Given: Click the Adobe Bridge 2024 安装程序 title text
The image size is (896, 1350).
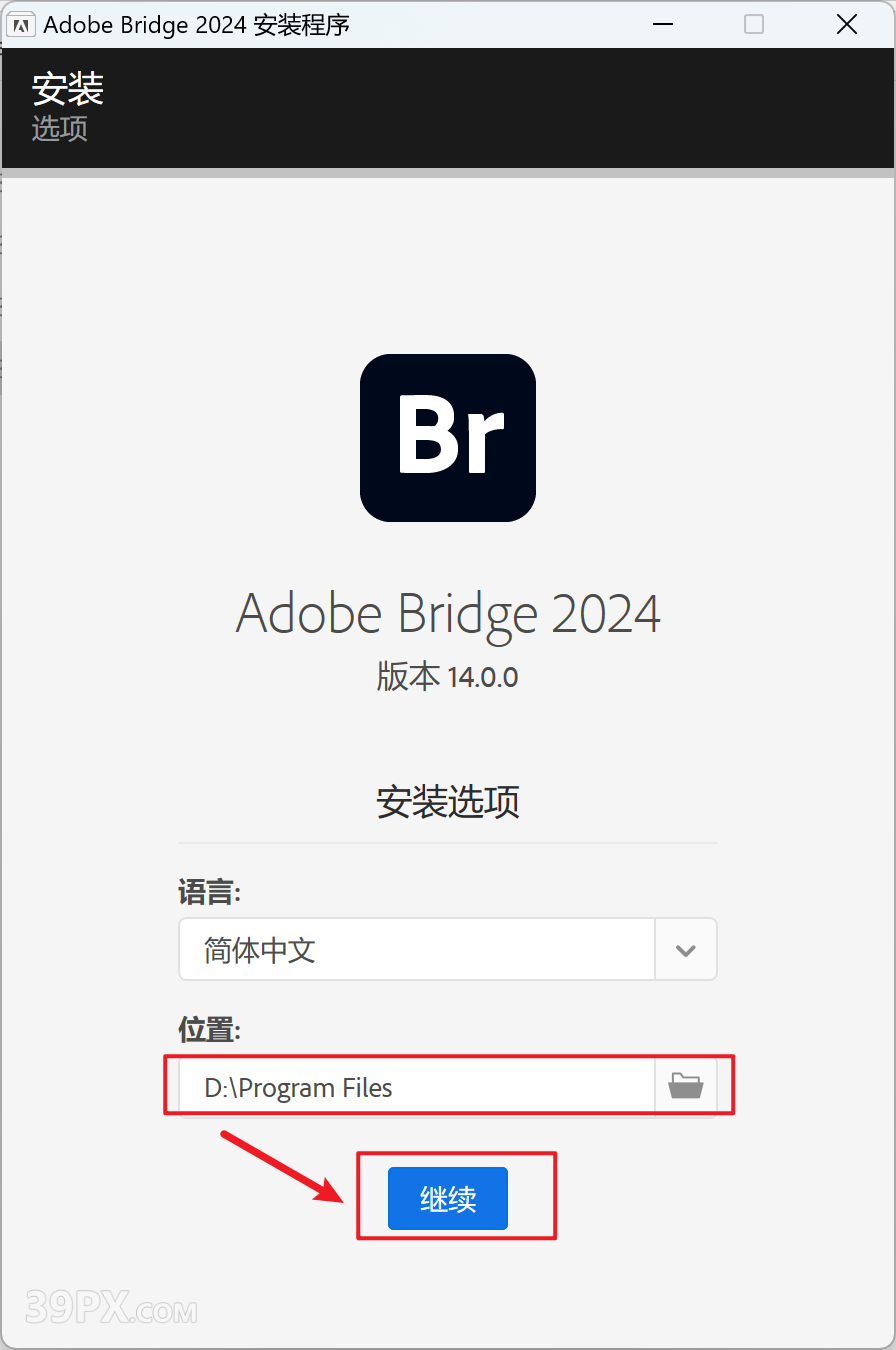Looking at the screenshot, I should click(197, 25).
